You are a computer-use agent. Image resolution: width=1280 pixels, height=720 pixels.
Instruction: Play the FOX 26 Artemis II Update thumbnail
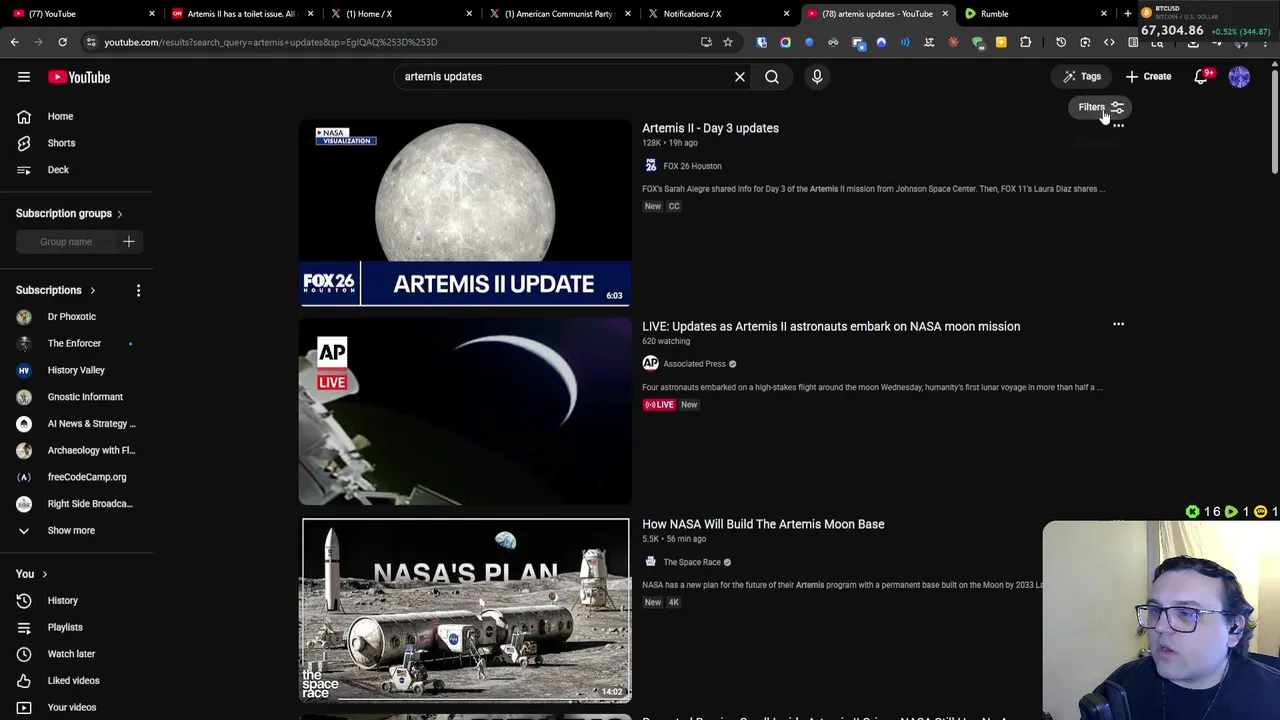pyautogui.click(x=465, y=213)
